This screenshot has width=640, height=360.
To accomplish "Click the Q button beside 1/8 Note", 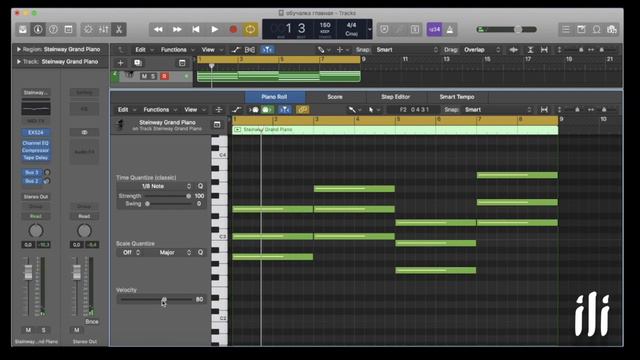I will [200, 186].
